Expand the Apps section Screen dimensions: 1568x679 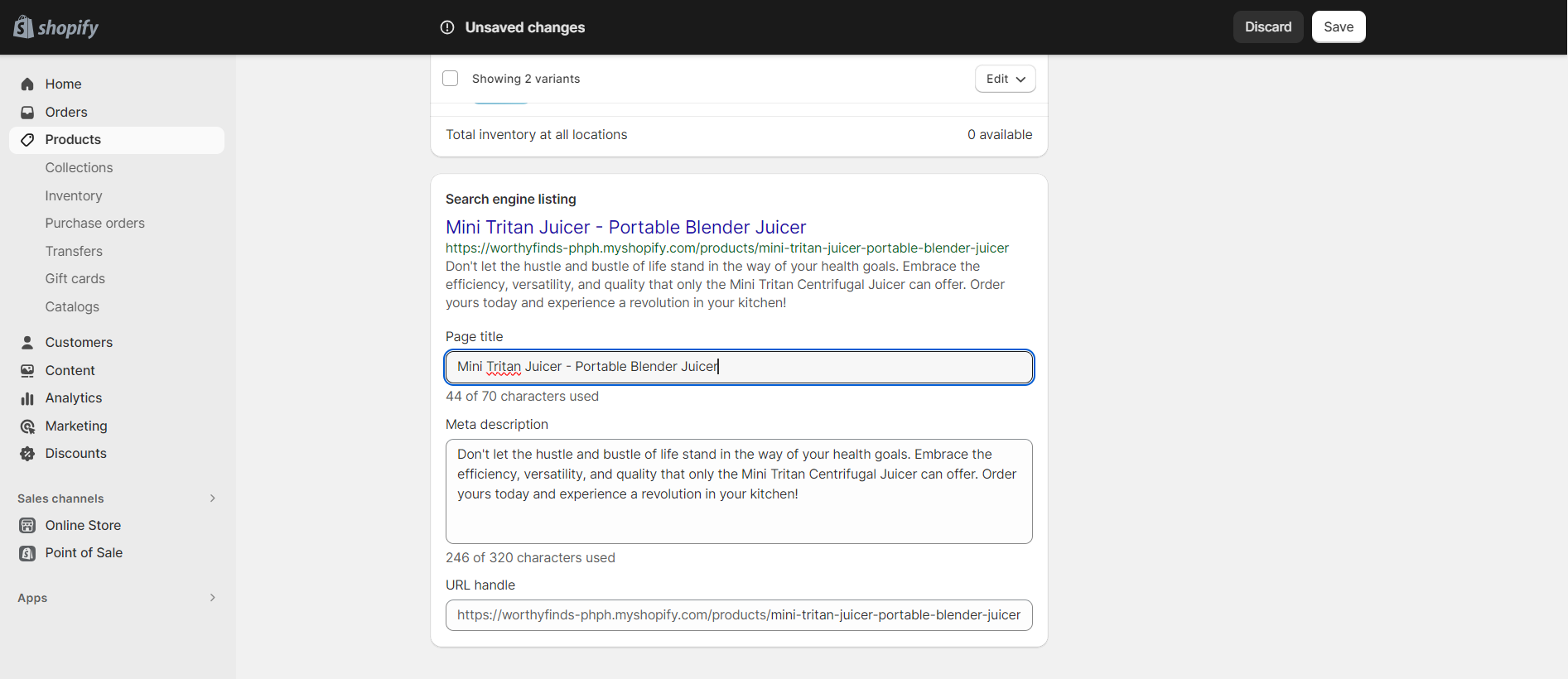click(x=213, y=598)
